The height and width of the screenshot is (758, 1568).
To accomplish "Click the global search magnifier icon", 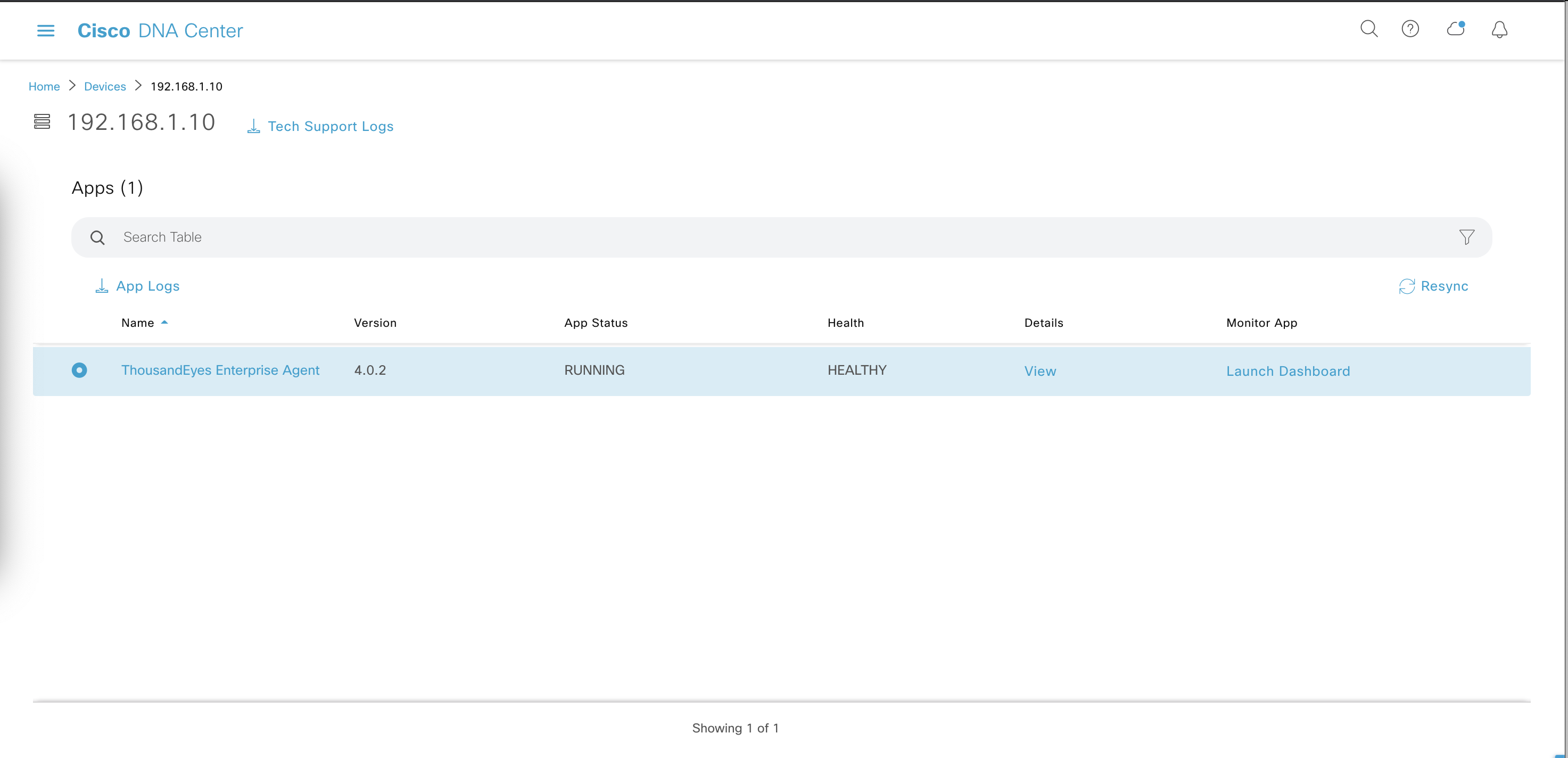I will (1368, 29).
